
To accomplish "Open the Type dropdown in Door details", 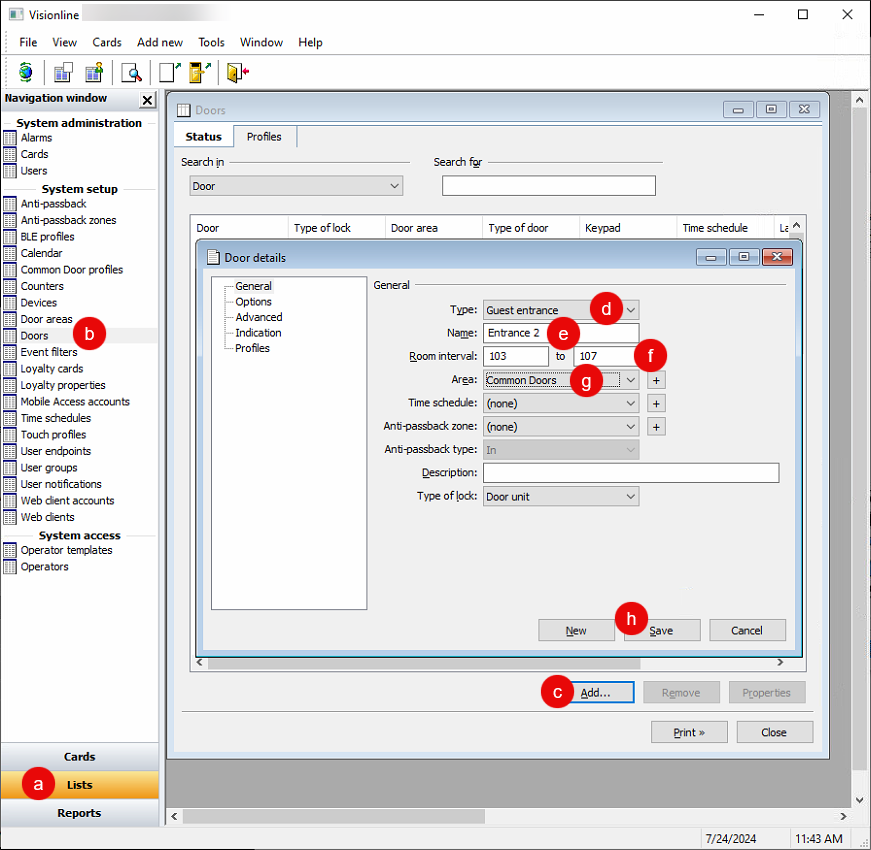I will pyautogui.click(x=630, y=310).
